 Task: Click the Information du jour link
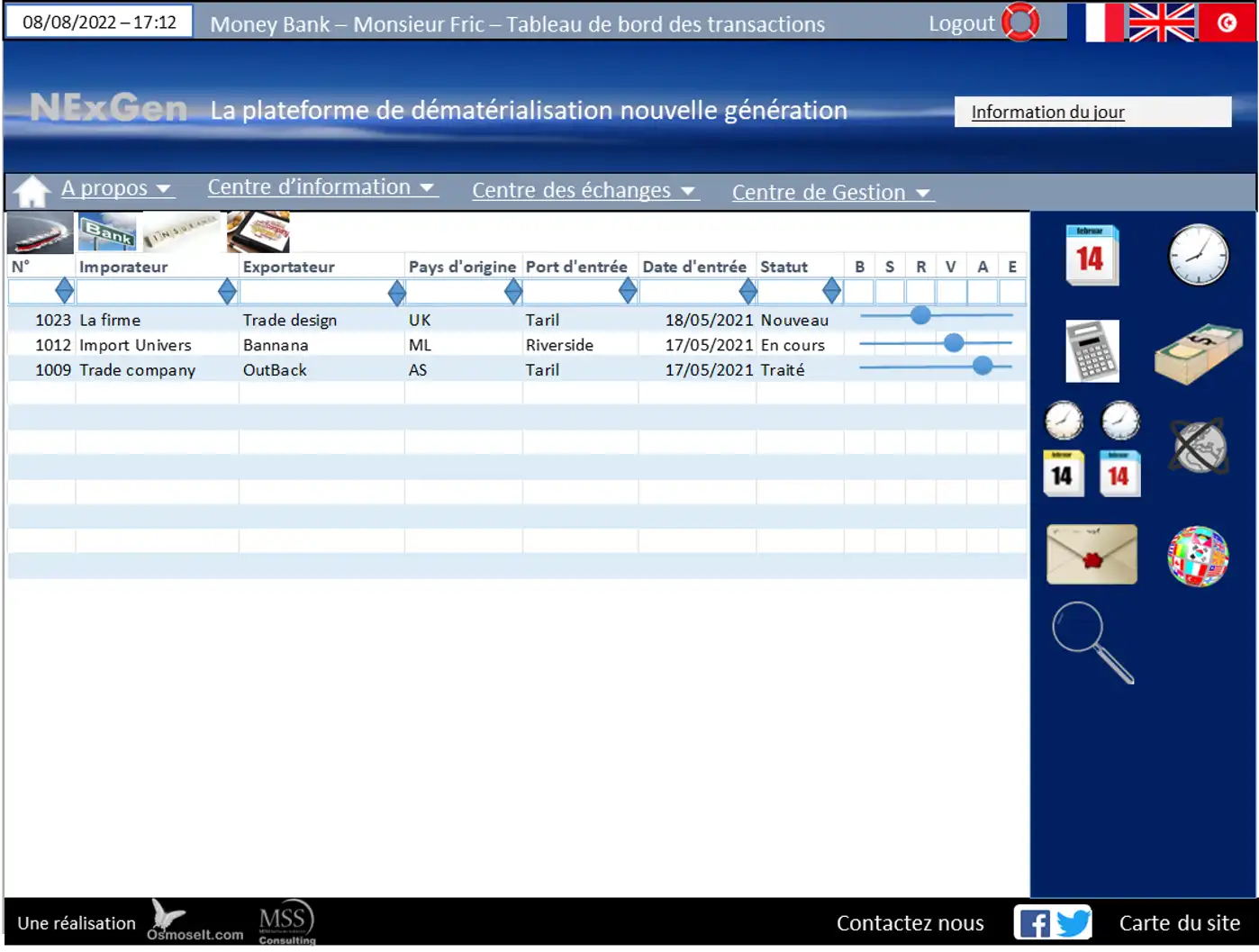point(1047,112)
